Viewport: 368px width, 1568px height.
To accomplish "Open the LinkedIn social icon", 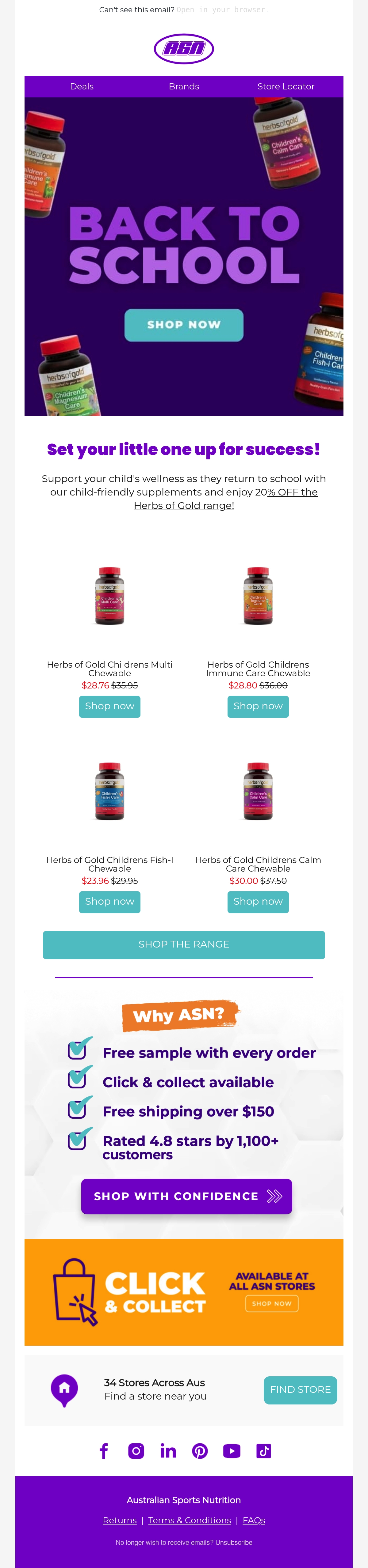I will coord(168,1450).
